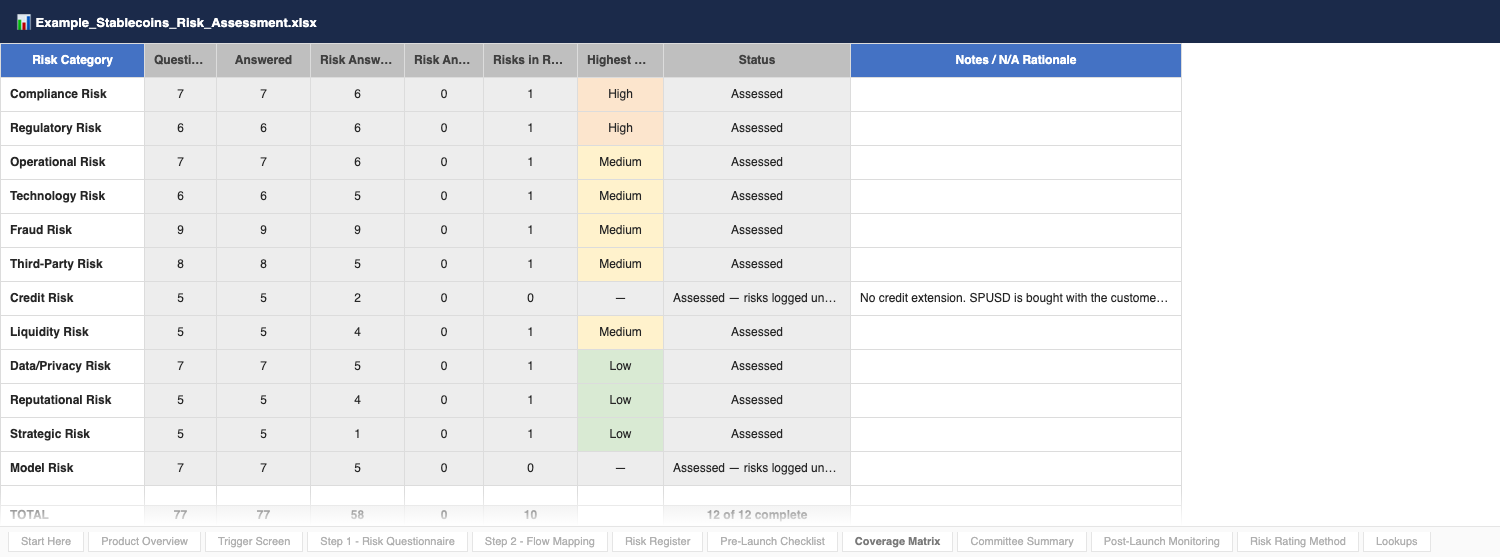This screenshot has height=557, width=1500.
Task: Click the Low rating cell for Strategic Risk
Action: pyautogui.click(x=620, y=434)
